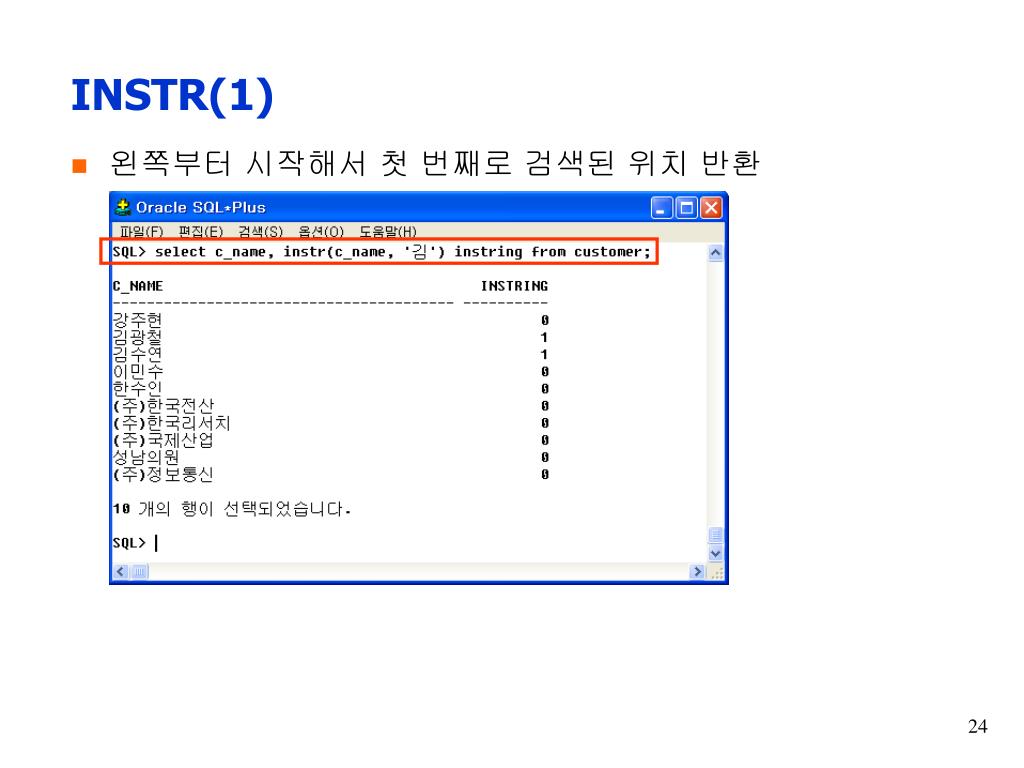Click the vertical scrollbar down arrow
The height and width of the screenshot is (768, 1024).
715,553
